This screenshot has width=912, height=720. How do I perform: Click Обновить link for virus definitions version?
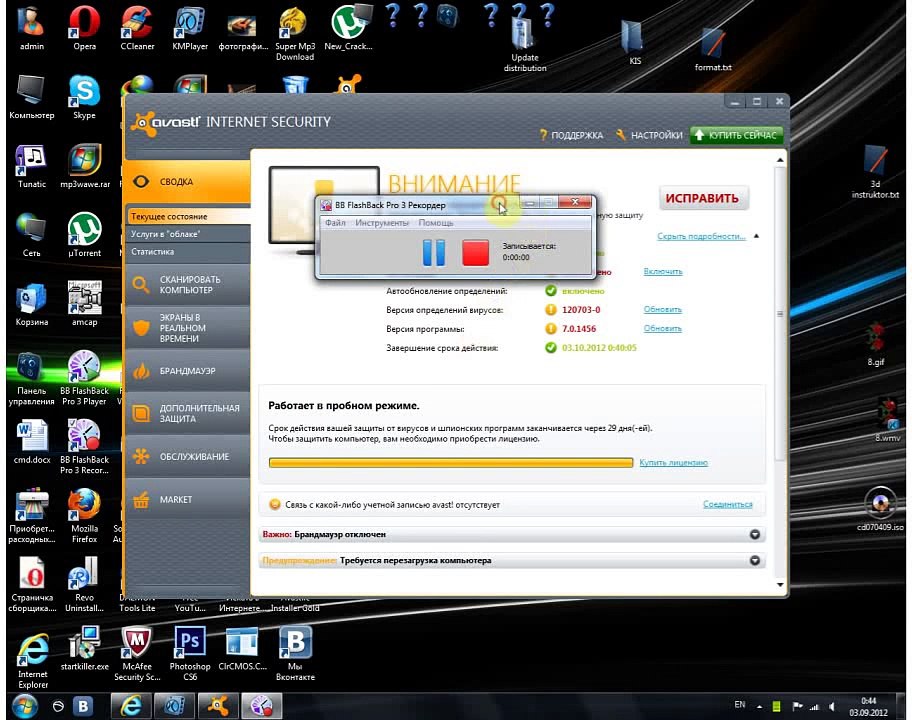[x=662, y=309]
